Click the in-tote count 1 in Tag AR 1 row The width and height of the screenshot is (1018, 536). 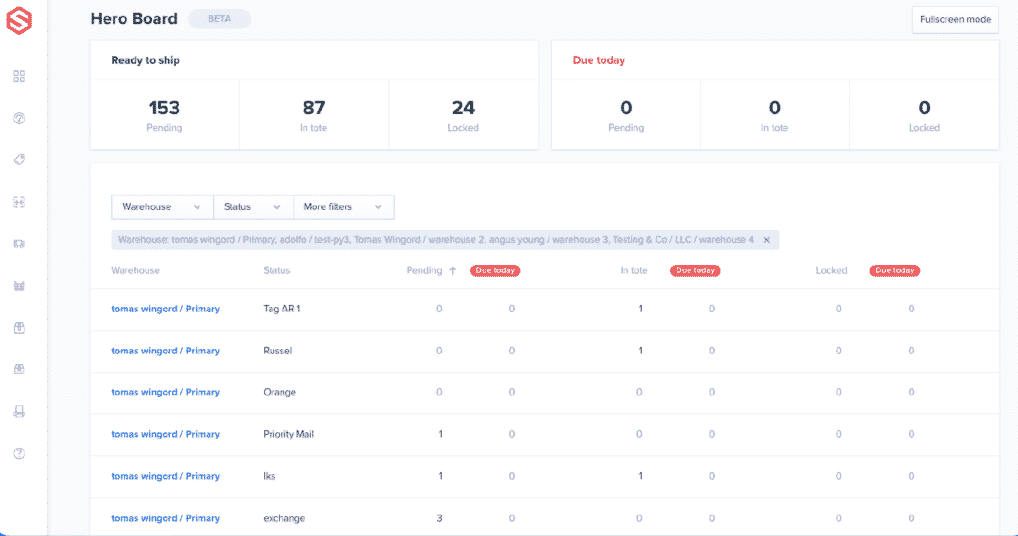[x=640, y=309]
